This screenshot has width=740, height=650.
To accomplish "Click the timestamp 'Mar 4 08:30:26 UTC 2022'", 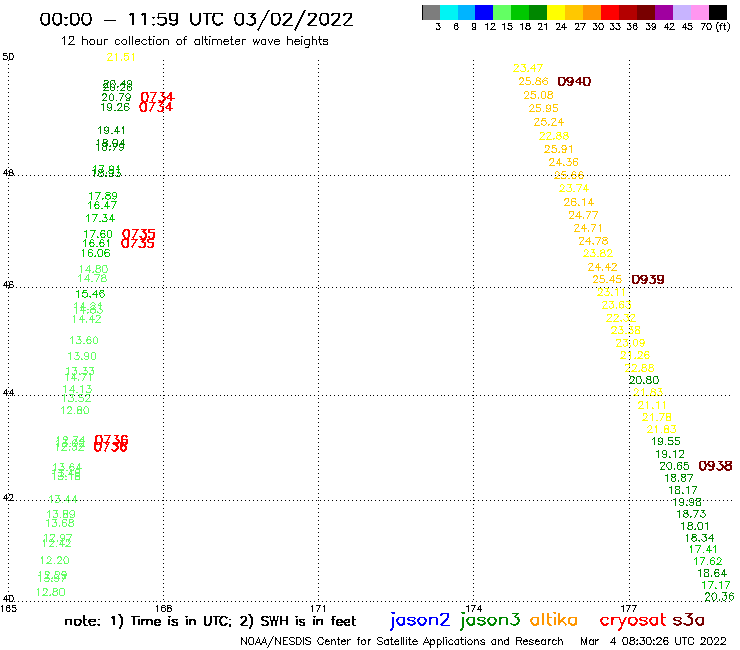I will [653, 641].
